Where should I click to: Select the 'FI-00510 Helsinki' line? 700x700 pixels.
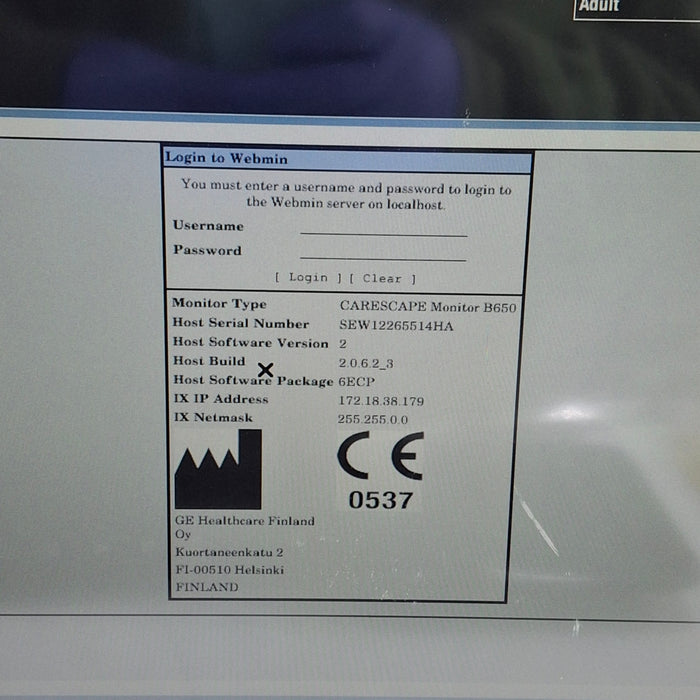pos(229,570)
